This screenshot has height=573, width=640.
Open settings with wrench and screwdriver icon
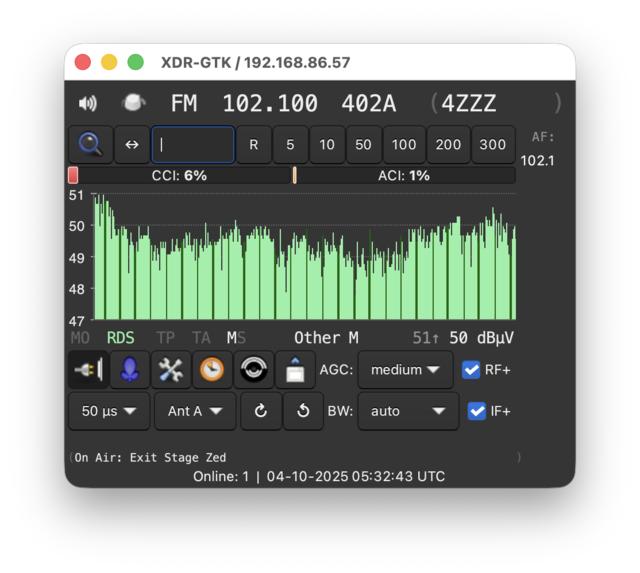[171, 370]
